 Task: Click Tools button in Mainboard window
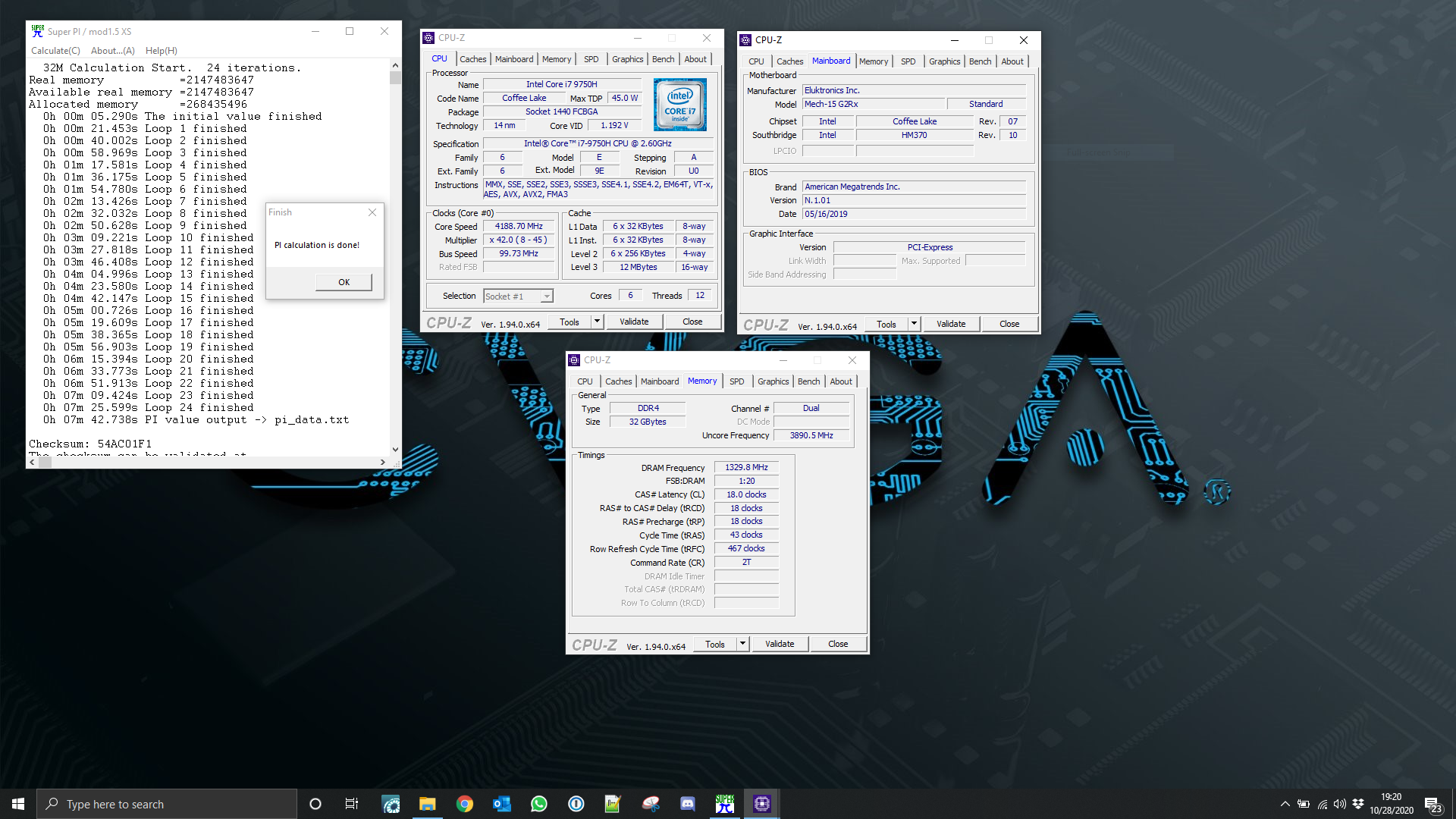click(x=886, y=325)
